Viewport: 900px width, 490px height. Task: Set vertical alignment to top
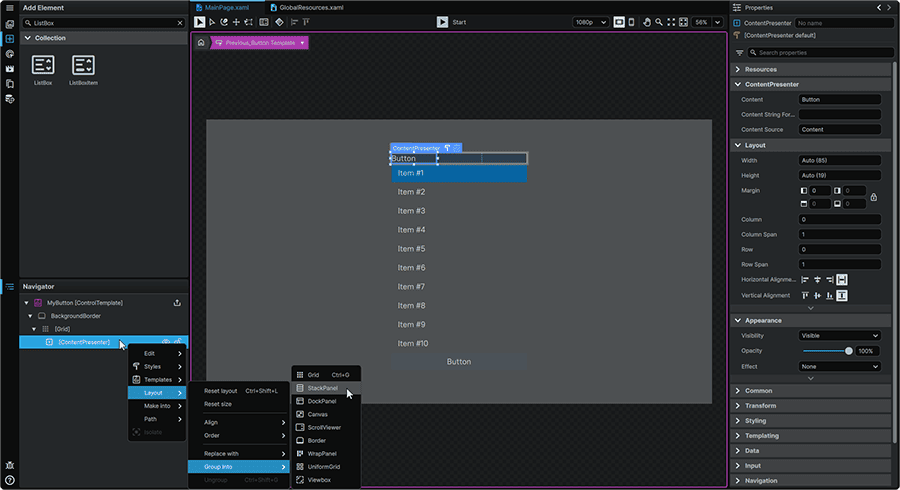point(805,295)
